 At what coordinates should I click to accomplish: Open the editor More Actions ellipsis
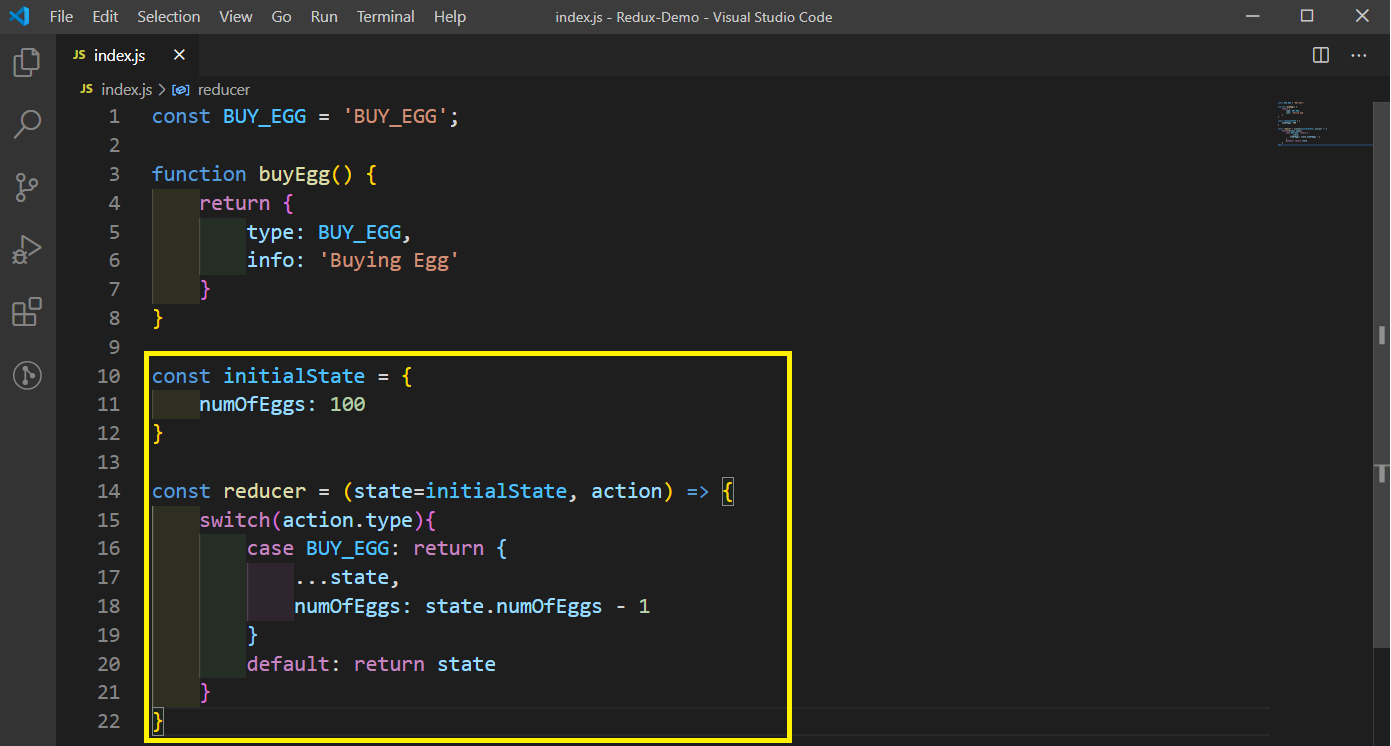coord(1359,55)
